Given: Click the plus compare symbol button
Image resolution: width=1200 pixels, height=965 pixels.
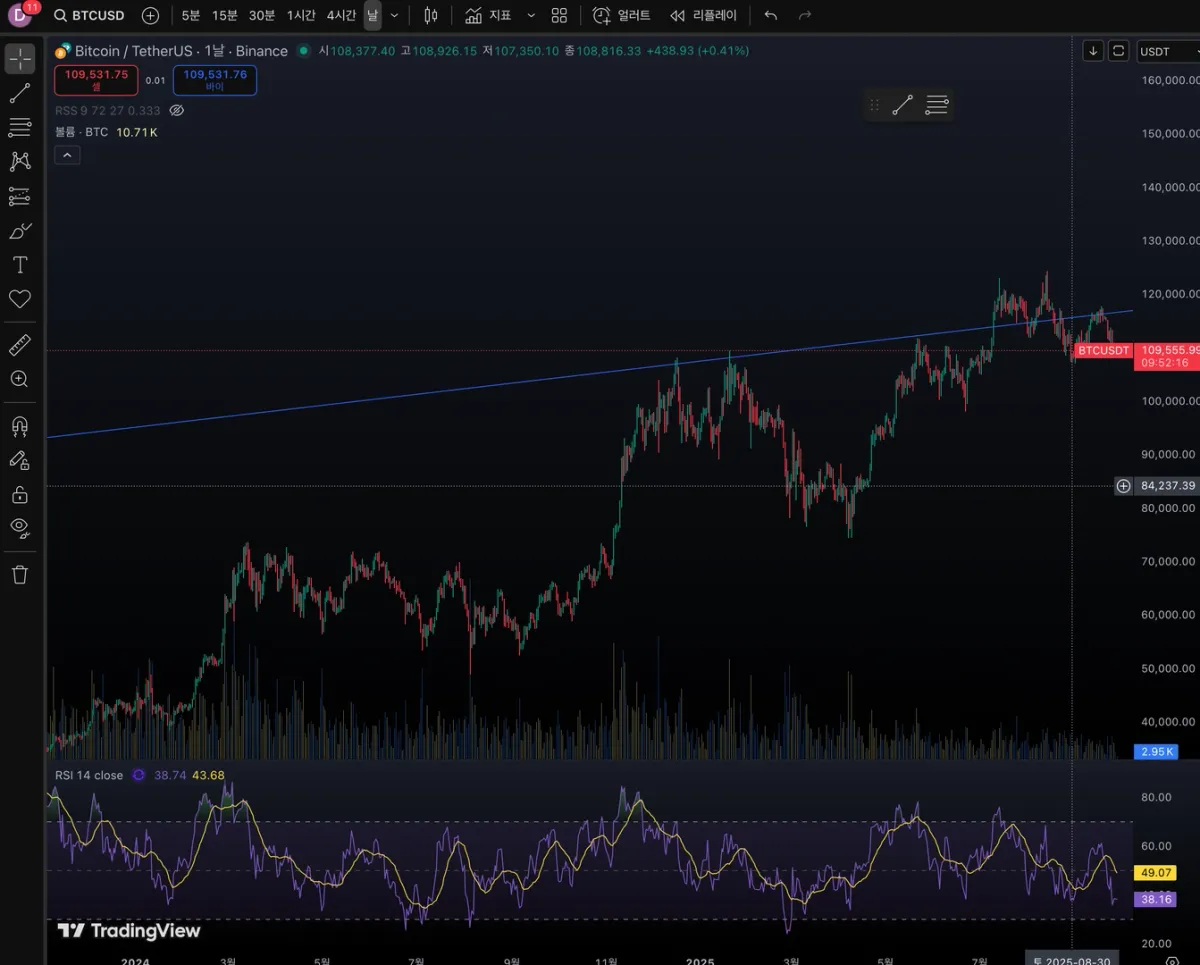Looking at the screenshot, I should click(x=150, y=15).
